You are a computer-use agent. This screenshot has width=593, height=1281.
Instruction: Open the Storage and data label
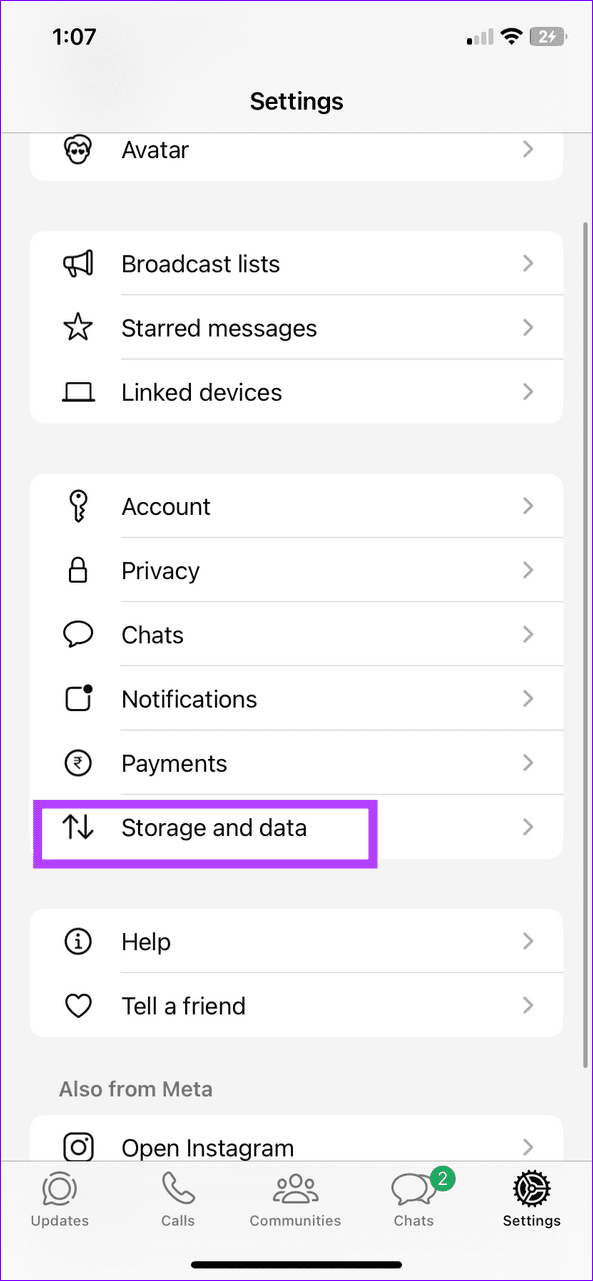click(x=214, y=828)
